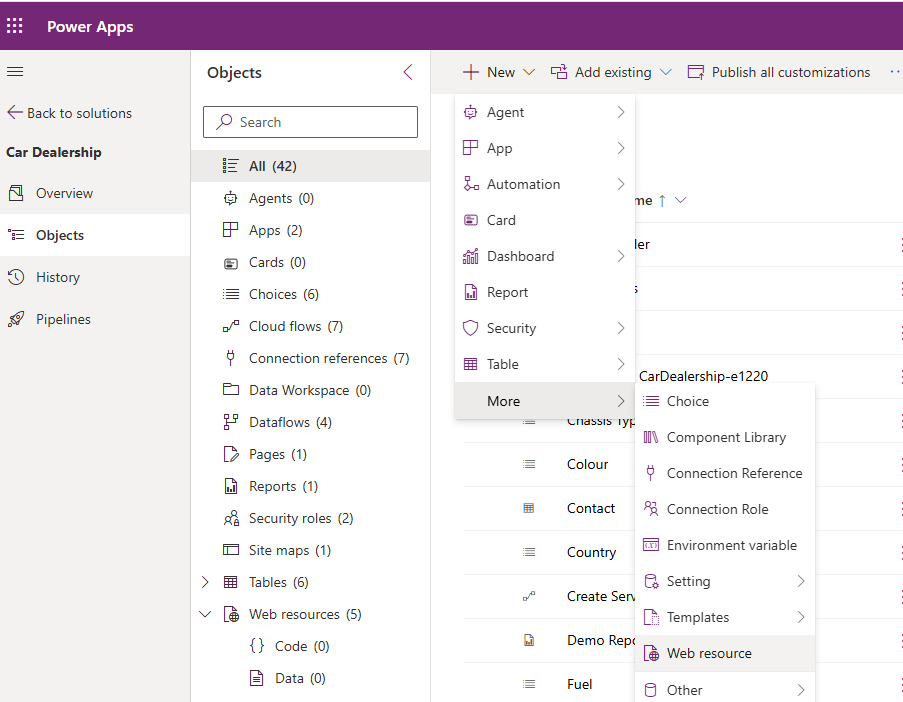Choose Web resource from the More submenu
This screenshot has width=903, height=702.
(709, 653)
